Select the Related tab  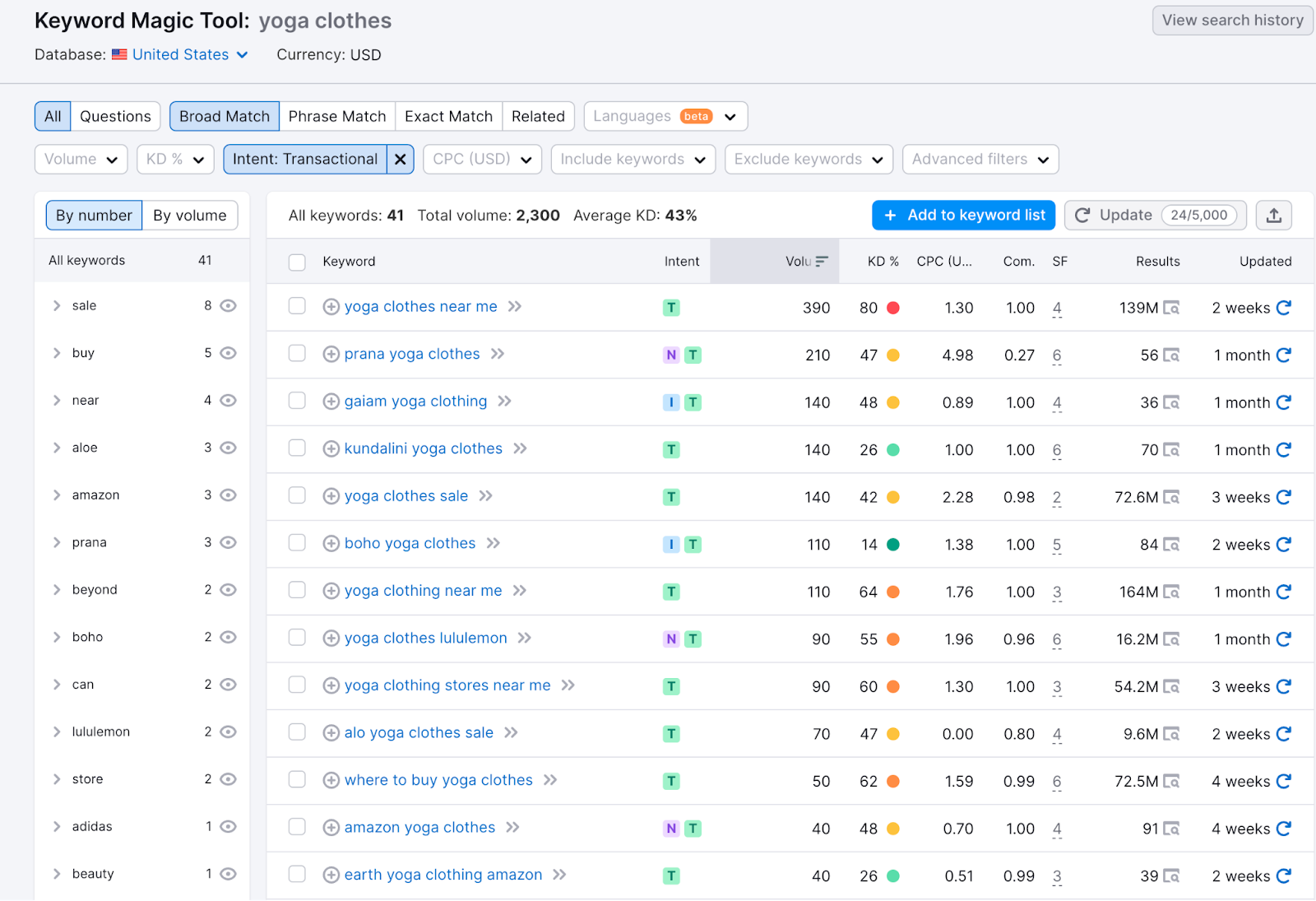pos(538,116)
